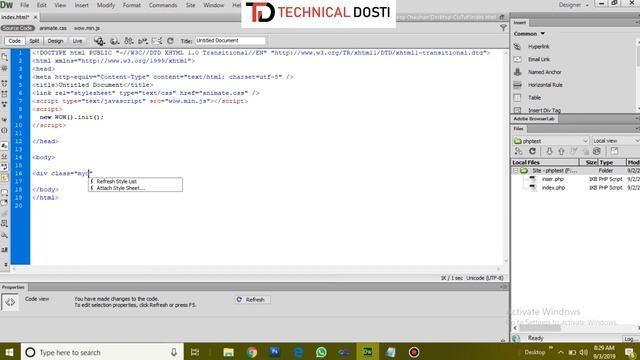
Task: Select the Source Code related file
Action: click(x=18, y=28)
